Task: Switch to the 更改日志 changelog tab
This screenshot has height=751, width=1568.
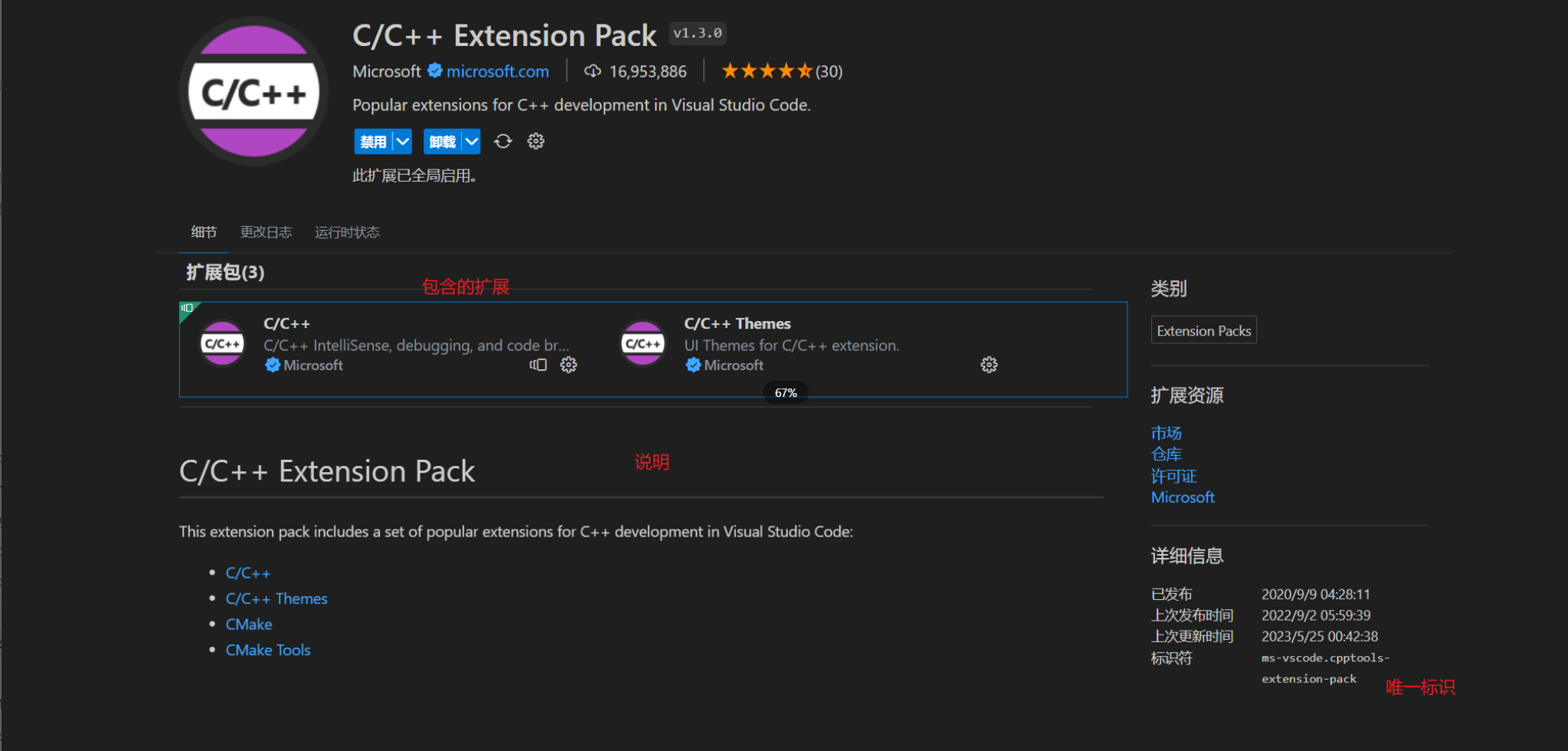Action: tap(266, 232)
